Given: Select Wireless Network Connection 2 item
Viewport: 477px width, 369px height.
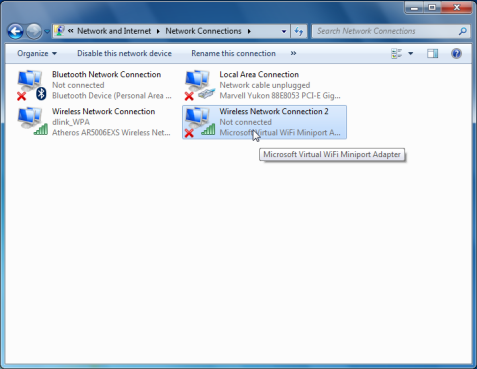Looking at the screenshot, I should pyautogui.click(x=264, y=122).
